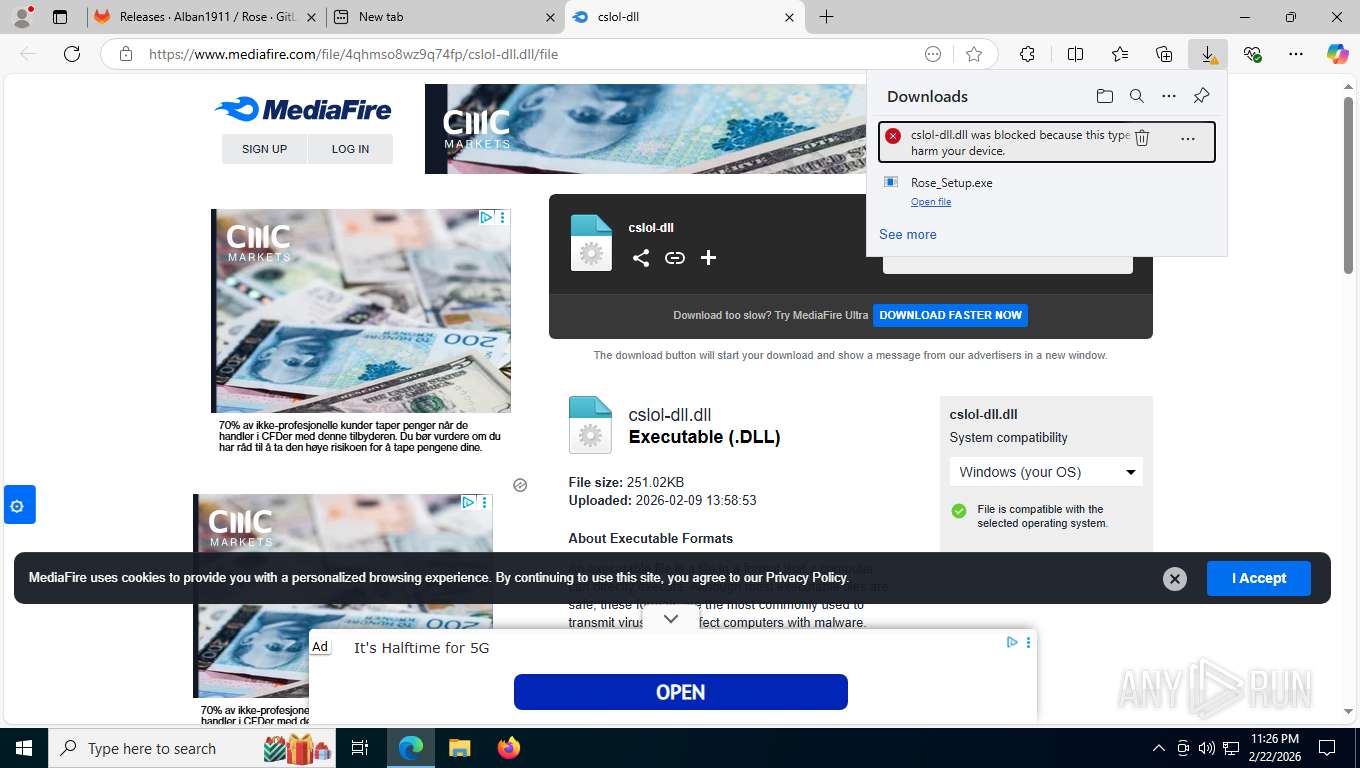Share the cslol-dll file icon
The image size is (1360, 768).
(641, 258)
